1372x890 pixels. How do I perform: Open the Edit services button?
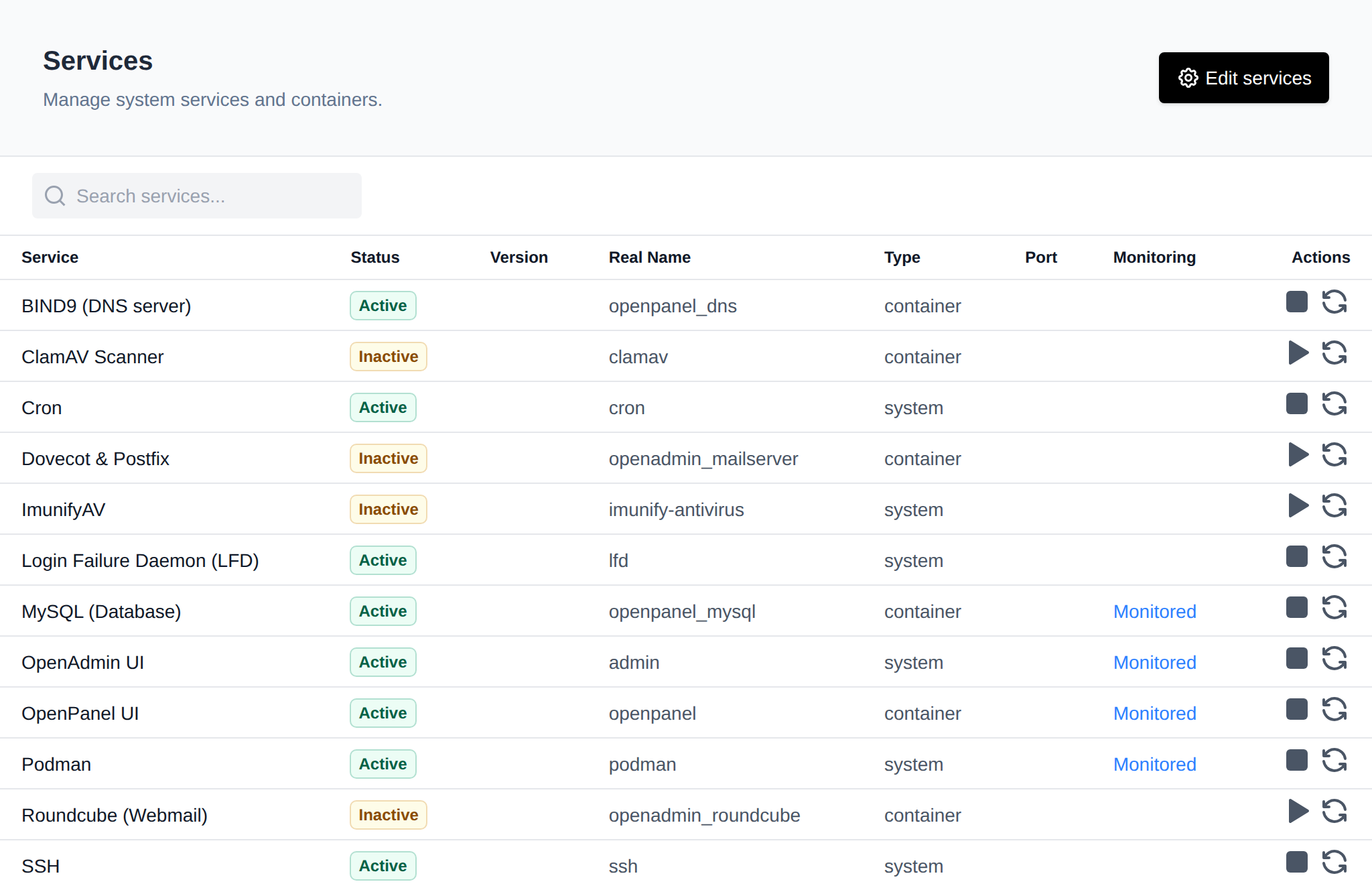(x=1243, y=78)
